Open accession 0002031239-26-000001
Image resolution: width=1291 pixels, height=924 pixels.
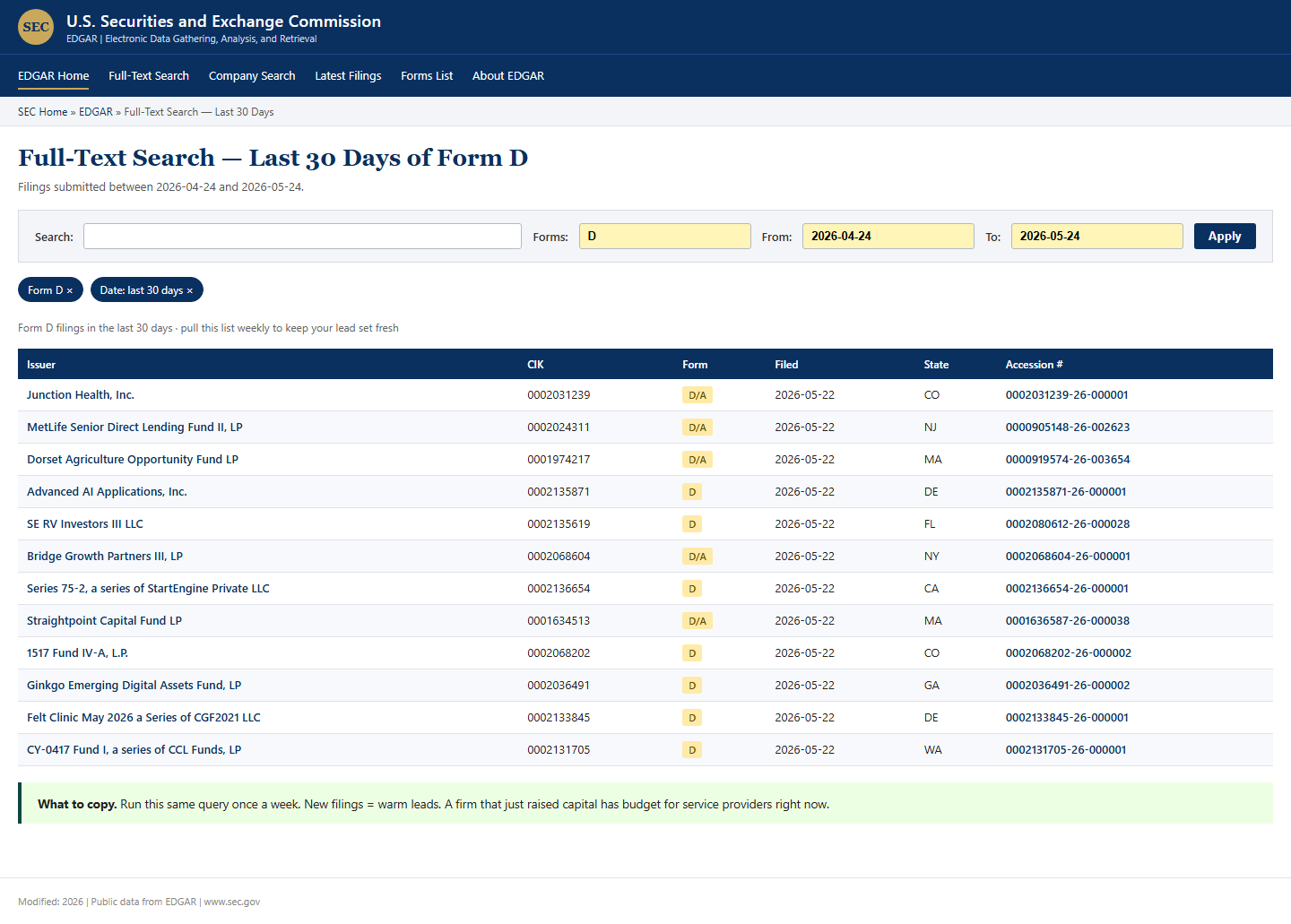(x=1067, y=395)
